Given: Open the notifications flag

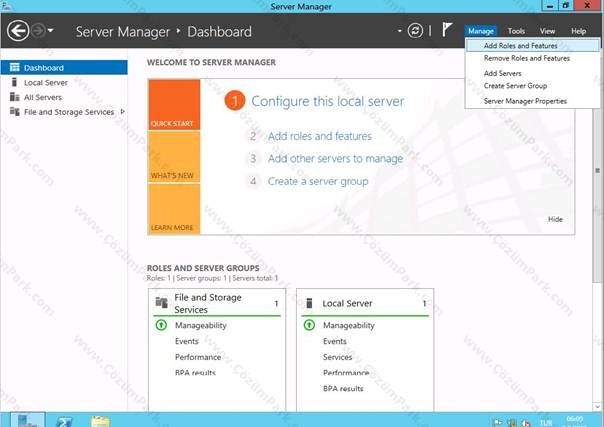Looking at the screenshot, I should (x=446, y=30).
